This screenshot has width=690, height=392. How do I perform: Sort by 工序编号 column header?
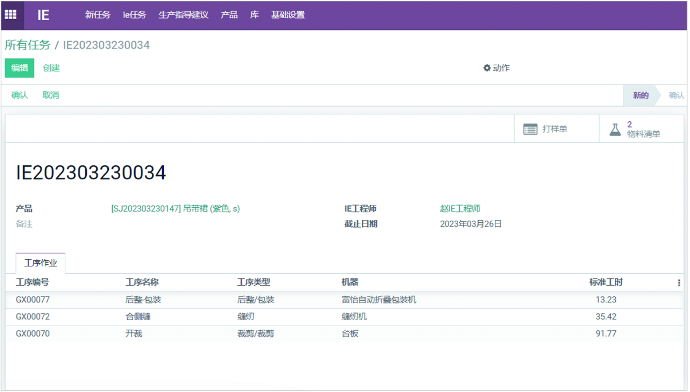(x=33, y=282)
